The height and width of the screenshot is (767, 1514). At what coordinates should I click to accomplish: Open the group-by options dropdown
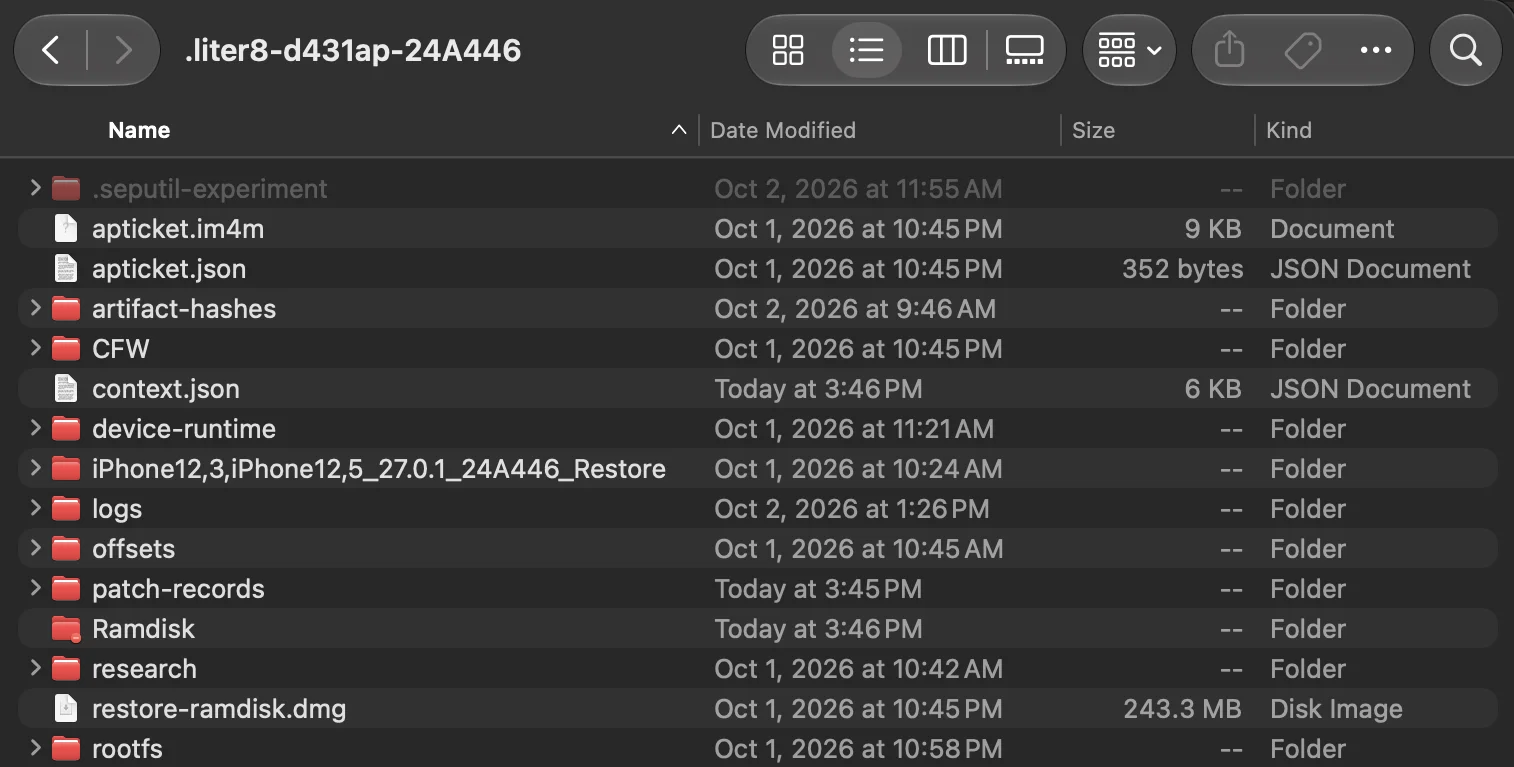point(1129,50)
